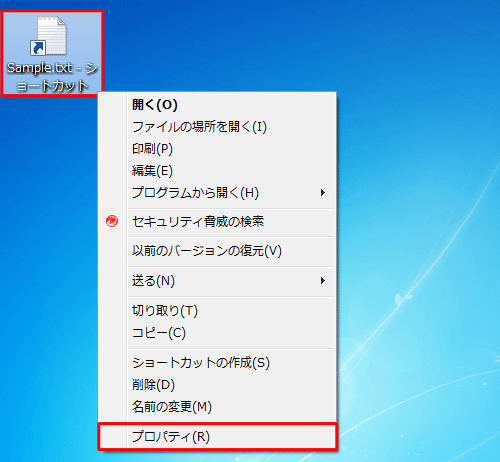Viewport: 500px width, 462px height.
Task: Click the red security threat scan icon
Action: (112, 221)
